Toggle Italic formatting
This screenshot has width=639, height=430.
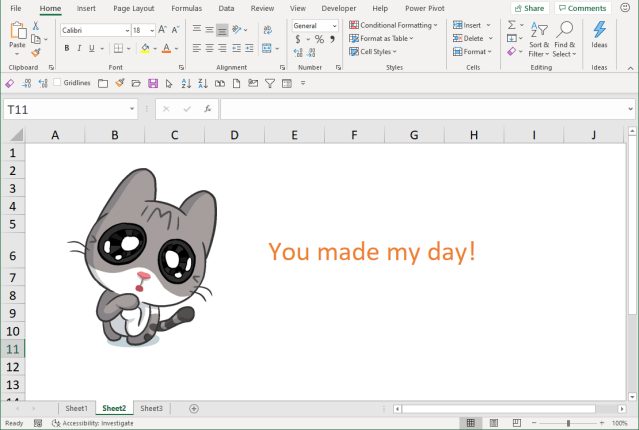[x=79, y=49]
